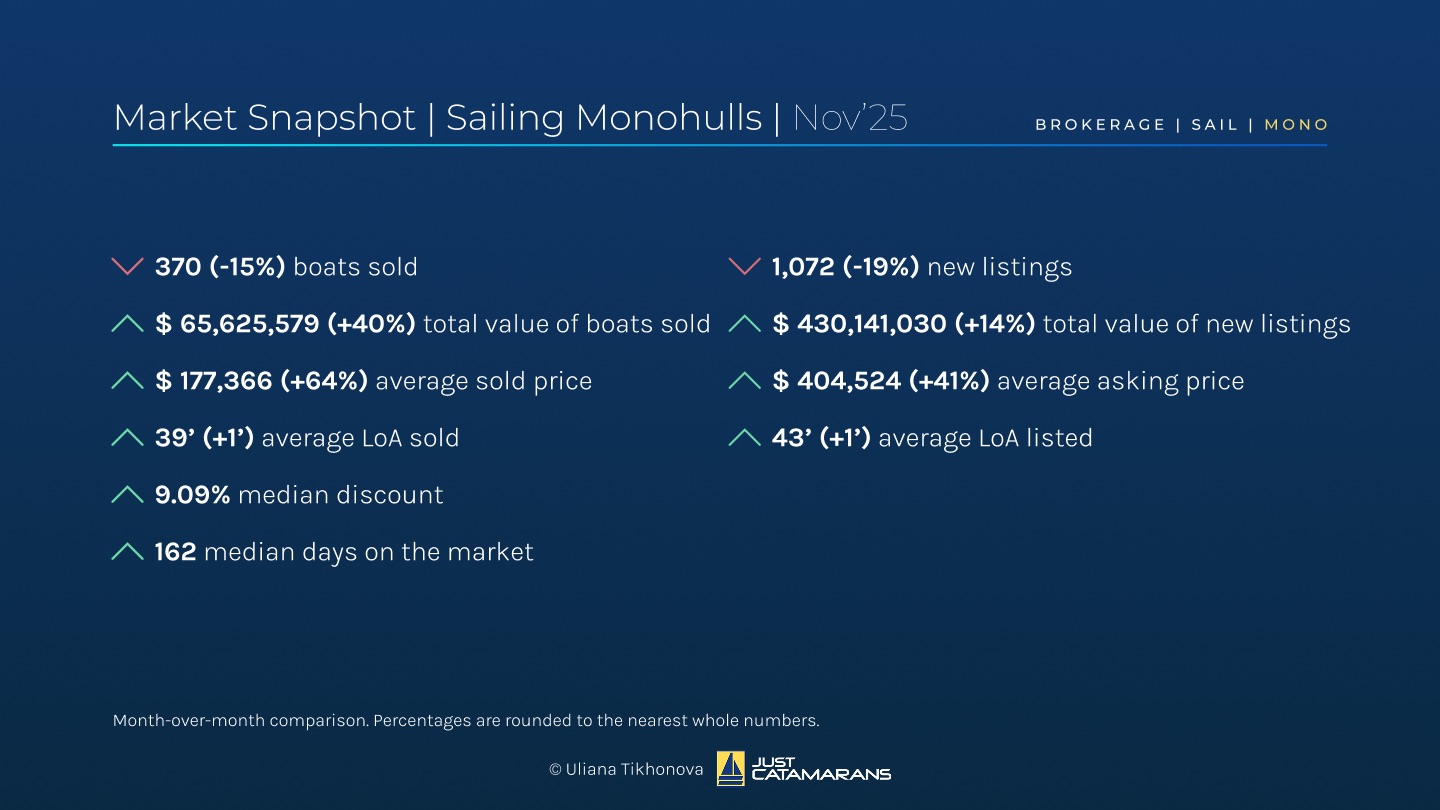Click the up arrow next to median discount
This screenshot has width=1440, height=810.
[127, 495]
